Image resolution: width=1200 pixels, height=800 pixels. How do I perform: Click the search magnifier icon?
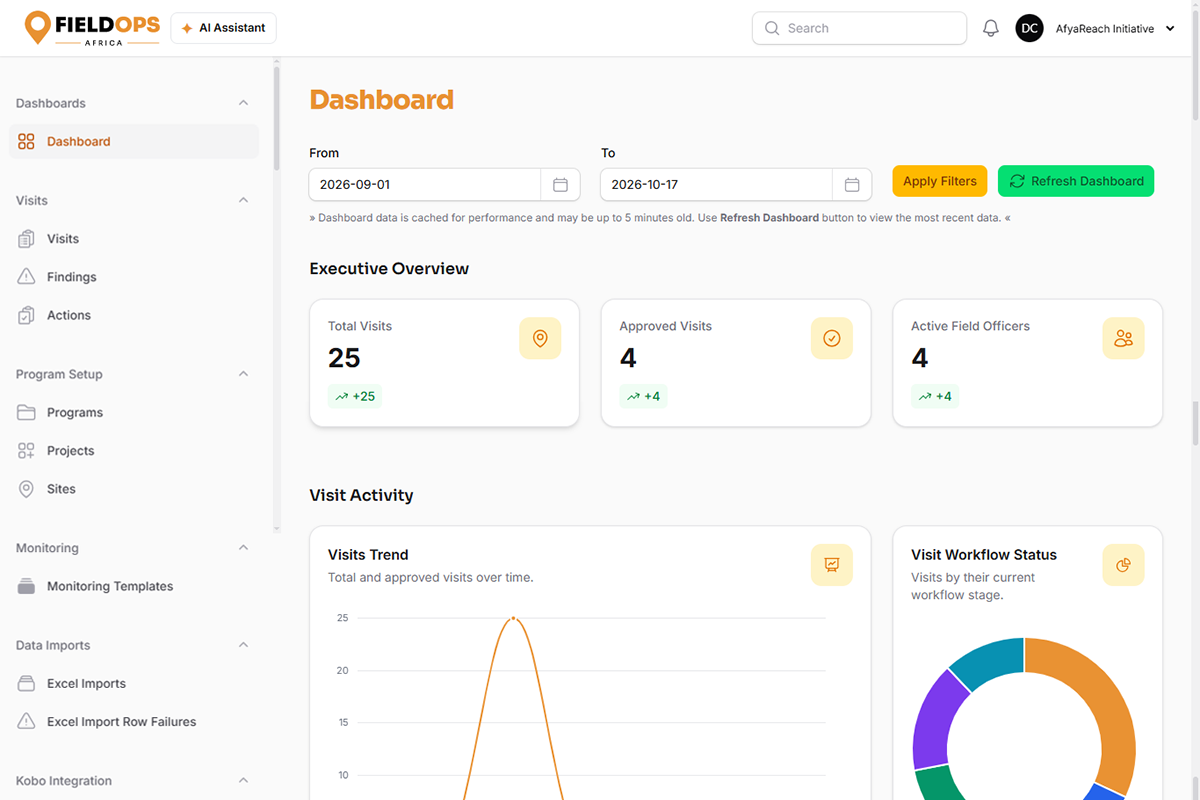772,29
